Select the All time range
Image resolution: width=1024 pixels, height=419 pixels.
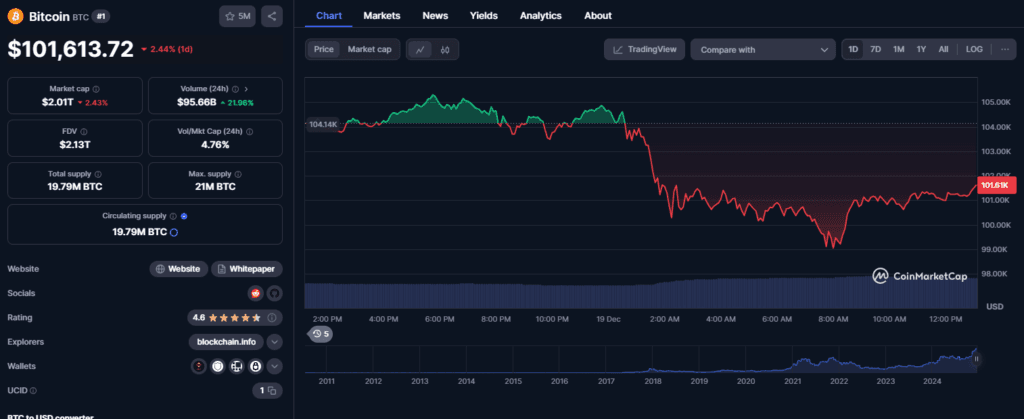pos(943,50)
